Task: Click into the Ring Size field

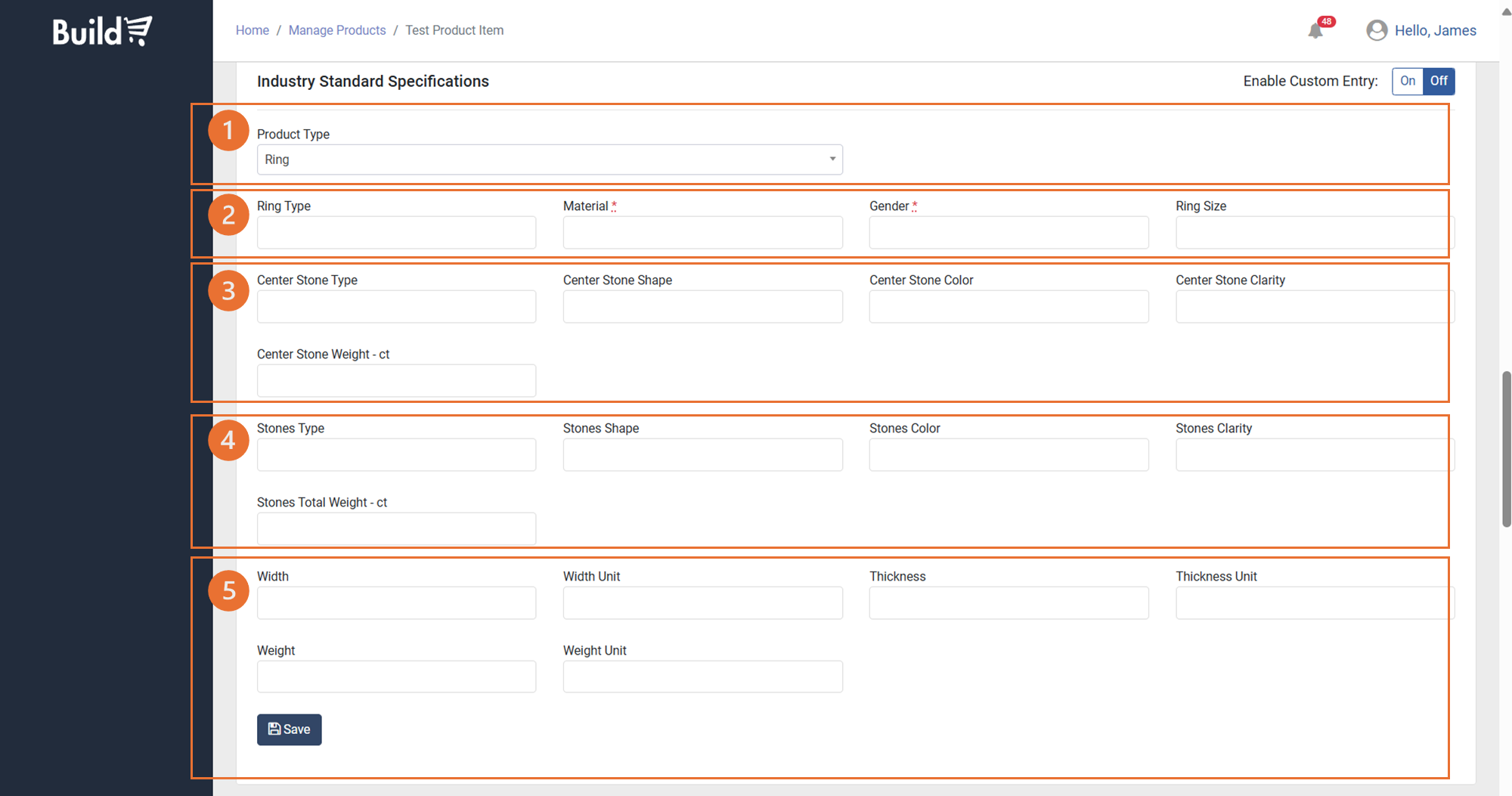Action: click(x=1314, y=233)
